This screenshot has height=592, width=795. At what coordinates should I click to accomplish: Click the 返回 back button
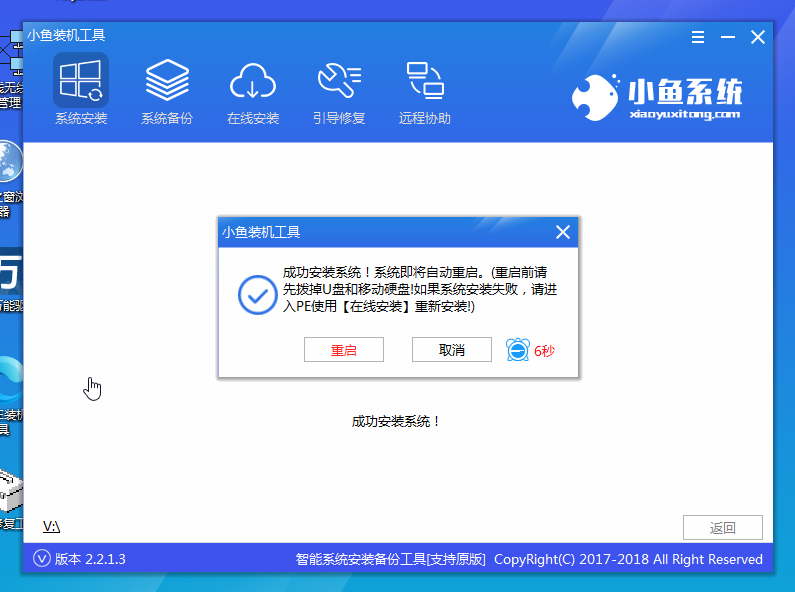pos(722,528)
